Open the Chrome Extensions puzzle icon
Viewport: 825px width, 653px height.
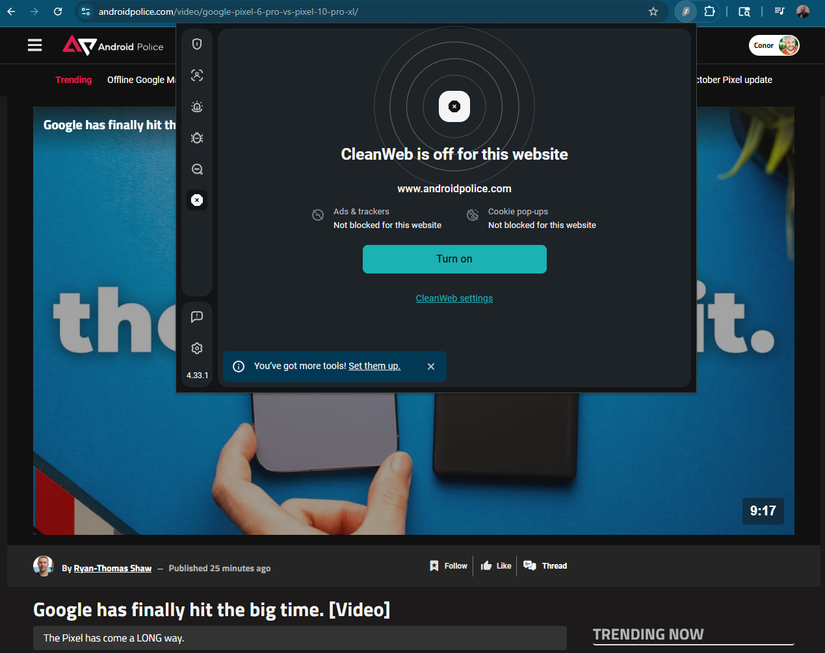(x=709, y=12)
